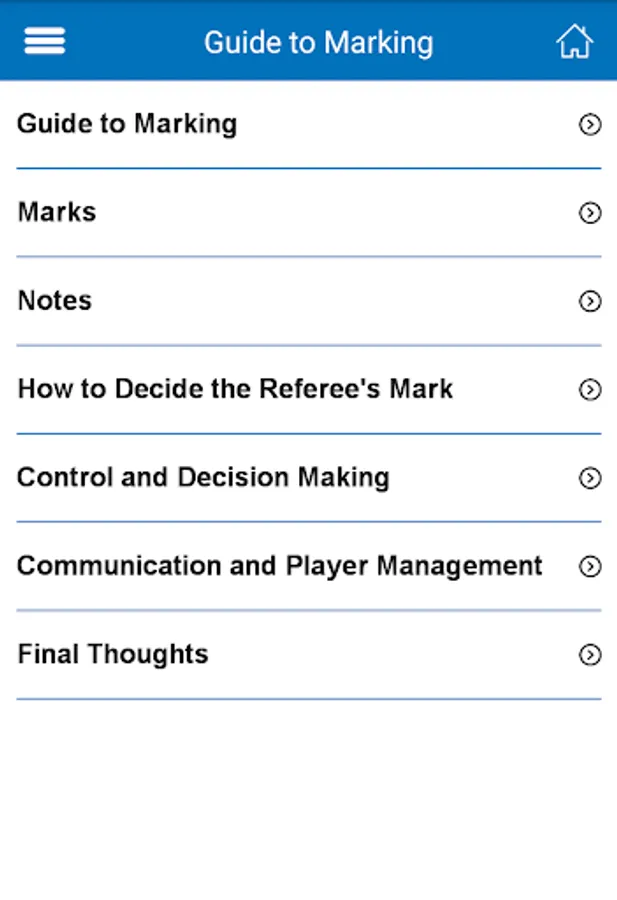
Task: Click the Guide to Marking header title
Action: coord(319,43)
